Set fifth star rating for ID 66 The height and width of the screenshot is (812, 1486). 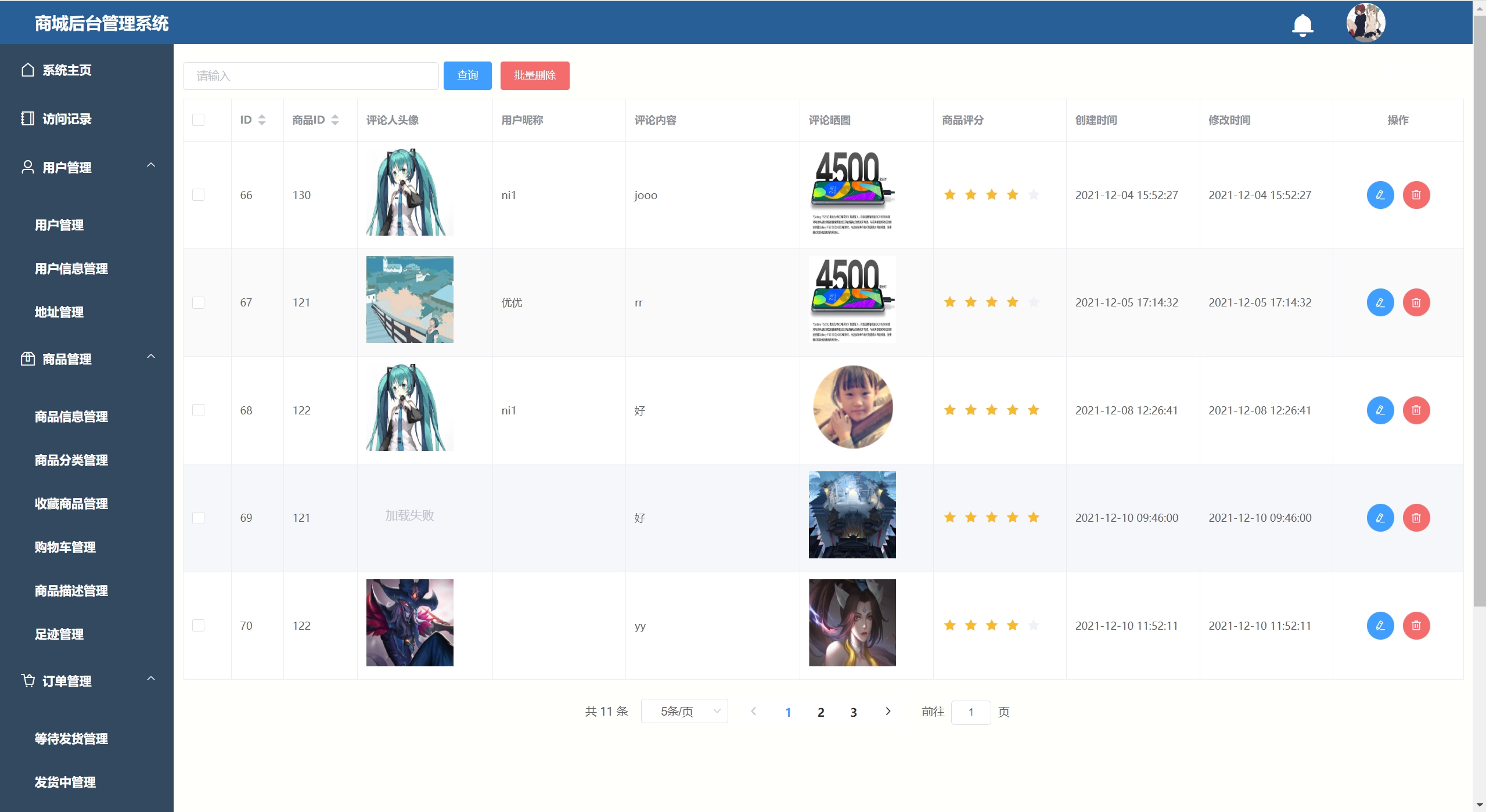click(x=1033, y=195)
